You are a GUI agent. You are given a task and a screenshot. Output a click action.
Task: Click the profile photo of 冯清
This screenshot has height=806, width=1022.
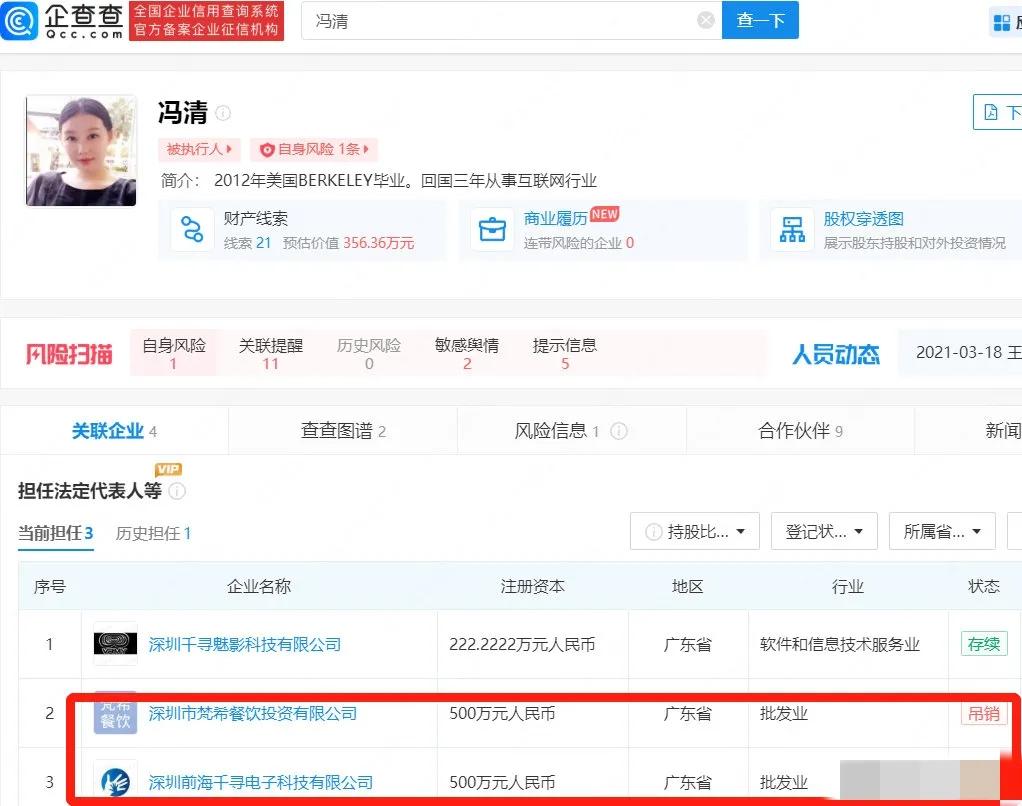coord(81,151)
